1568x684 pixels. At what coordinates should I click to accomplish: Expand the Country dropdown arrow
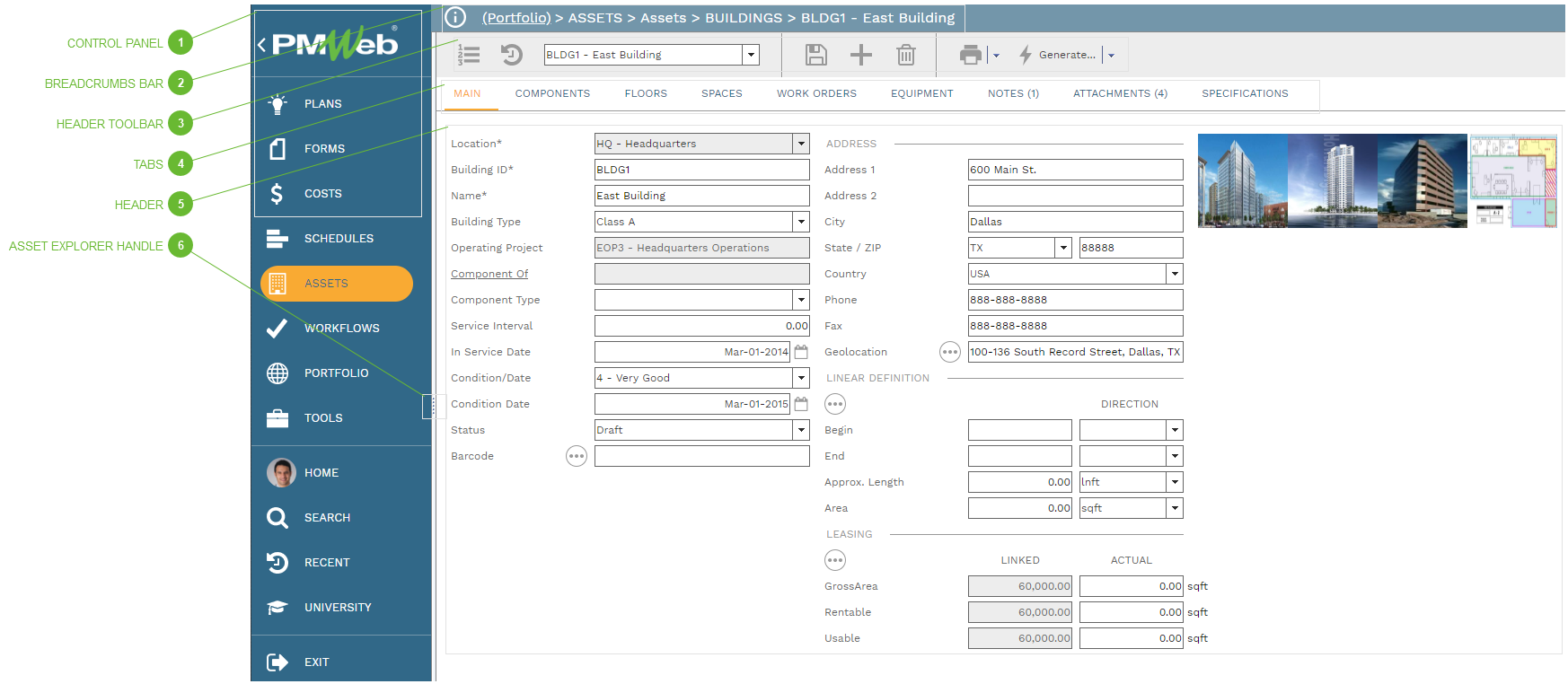coord(1174,274)
